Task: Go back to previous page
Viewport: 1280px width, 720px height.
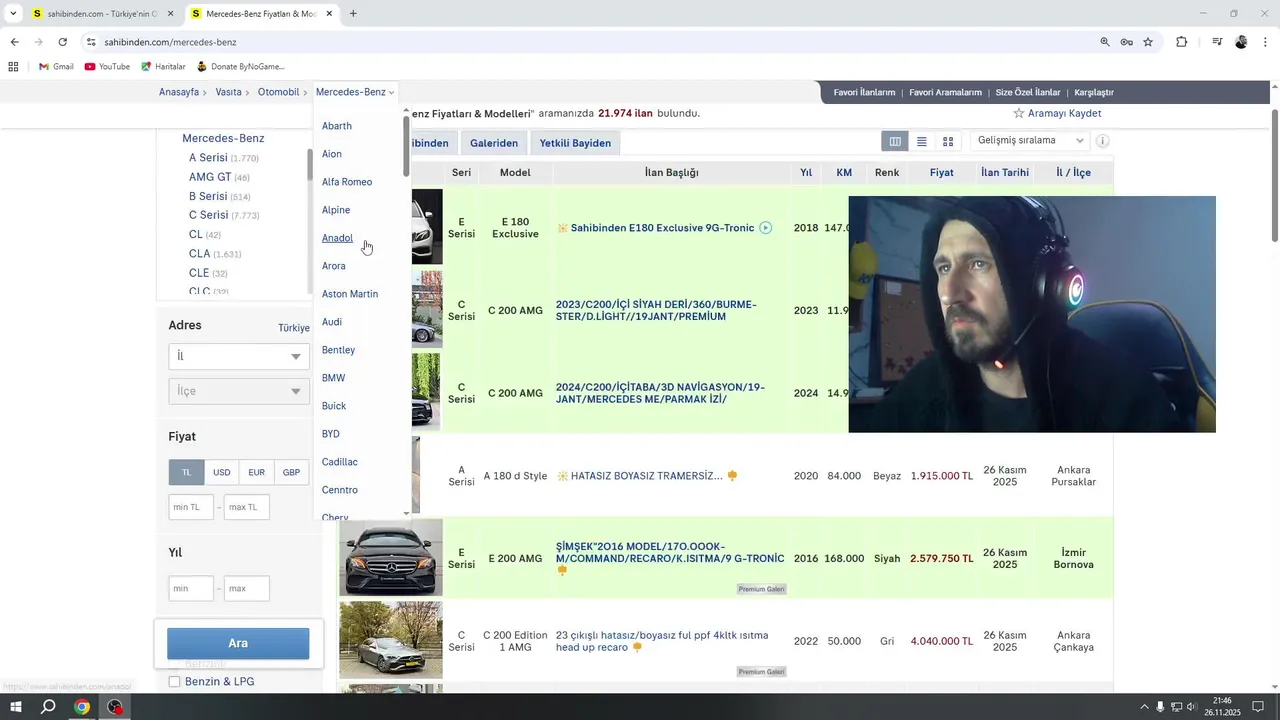Action: (x=14, y=42)
